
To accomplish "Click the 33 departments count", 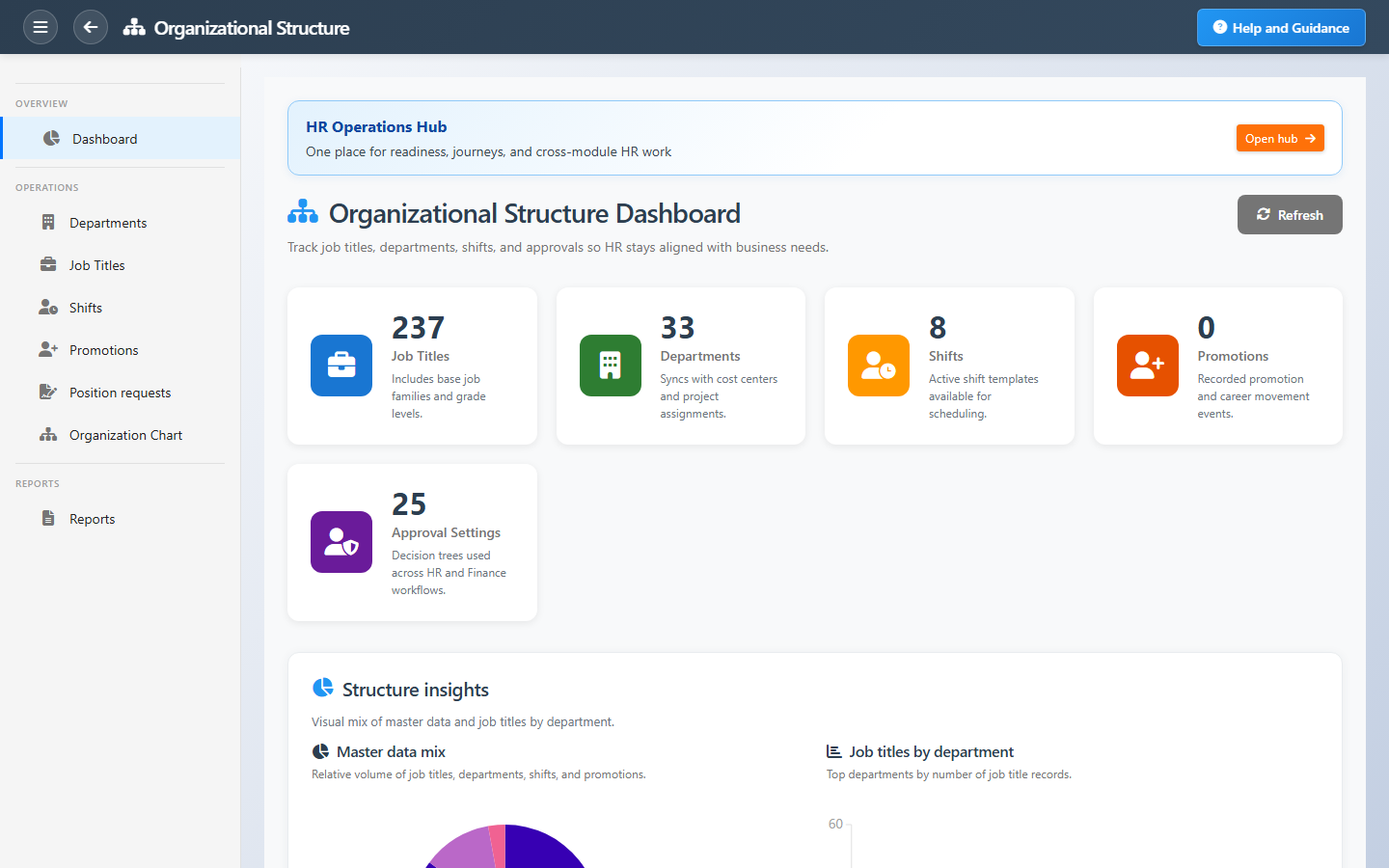I will pos(677,328).
